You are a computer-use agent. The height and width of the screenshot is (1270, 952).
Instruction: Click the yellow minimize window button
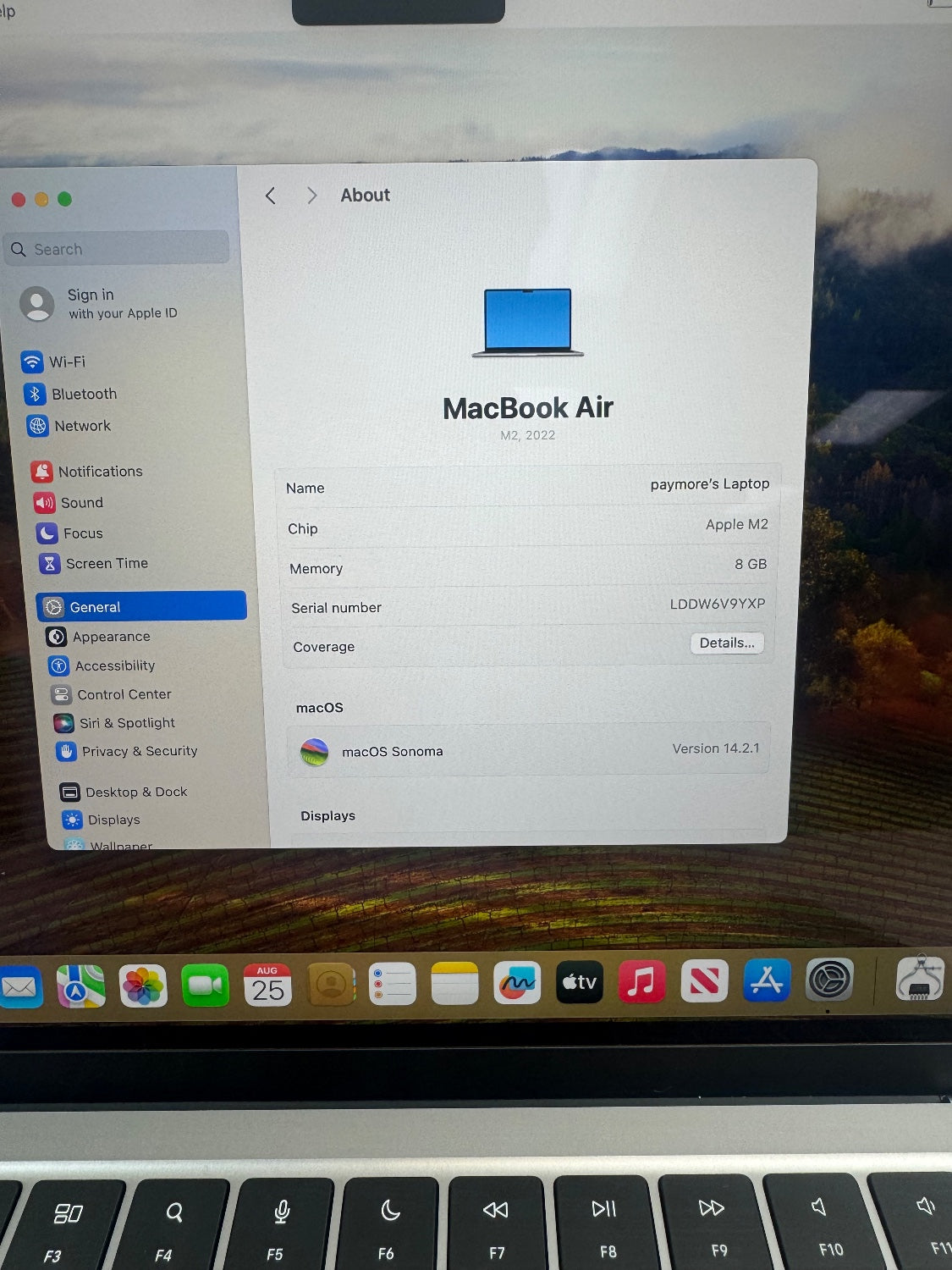coord(41,200)
